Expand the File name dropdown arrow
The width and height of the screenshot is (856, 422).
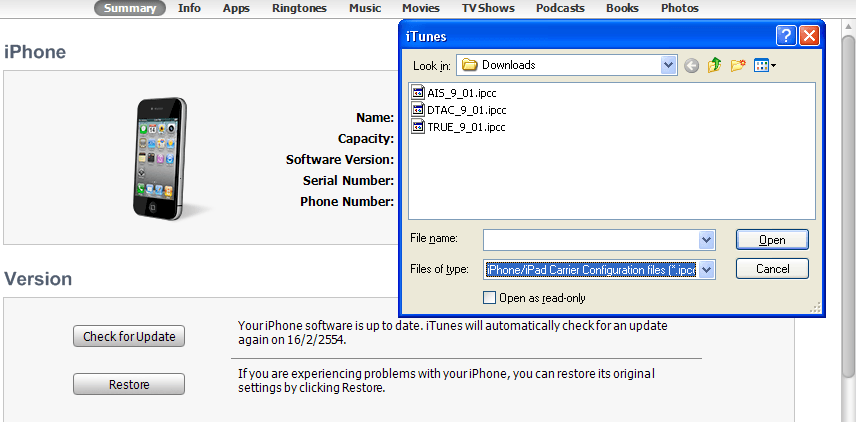pos(707,240)
